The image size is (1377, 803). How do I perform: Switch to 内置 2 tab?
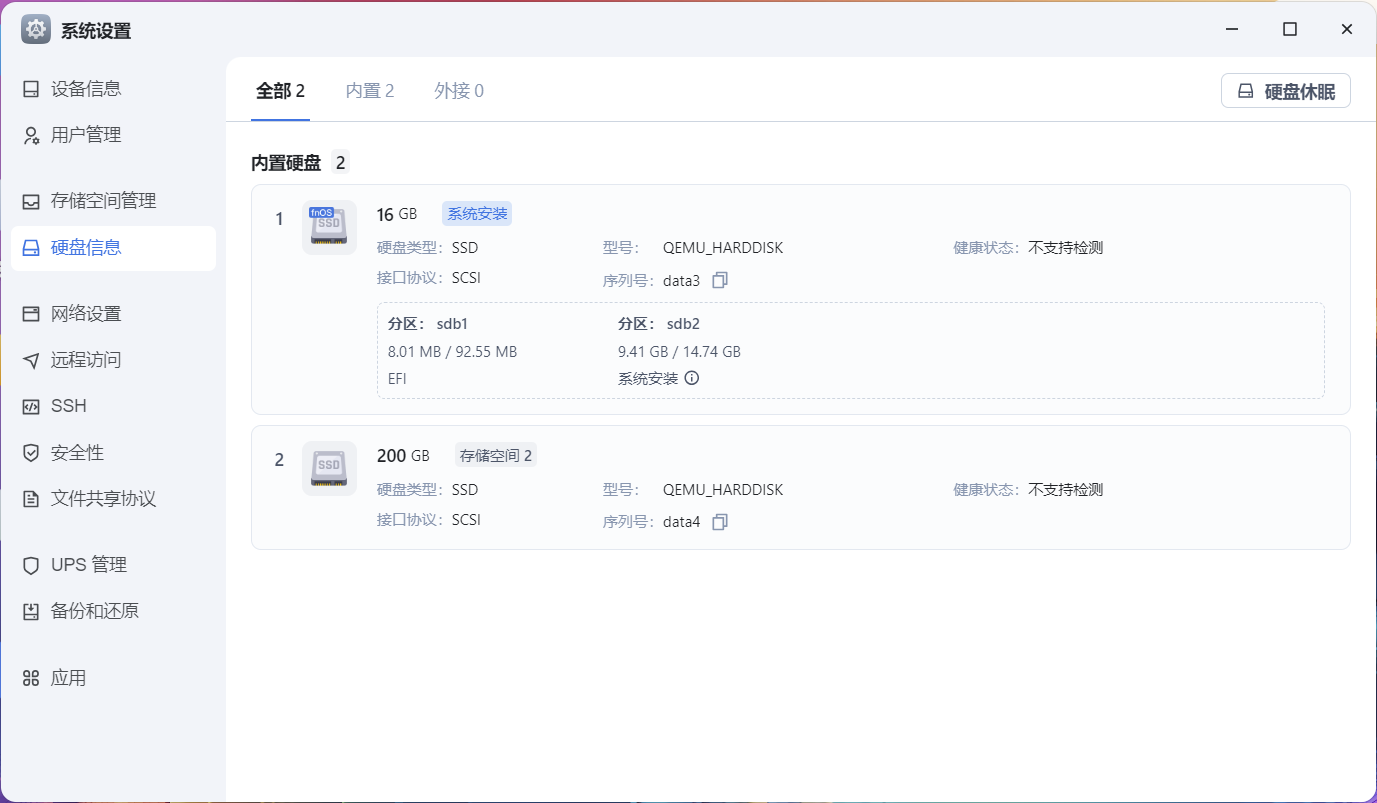370,91
